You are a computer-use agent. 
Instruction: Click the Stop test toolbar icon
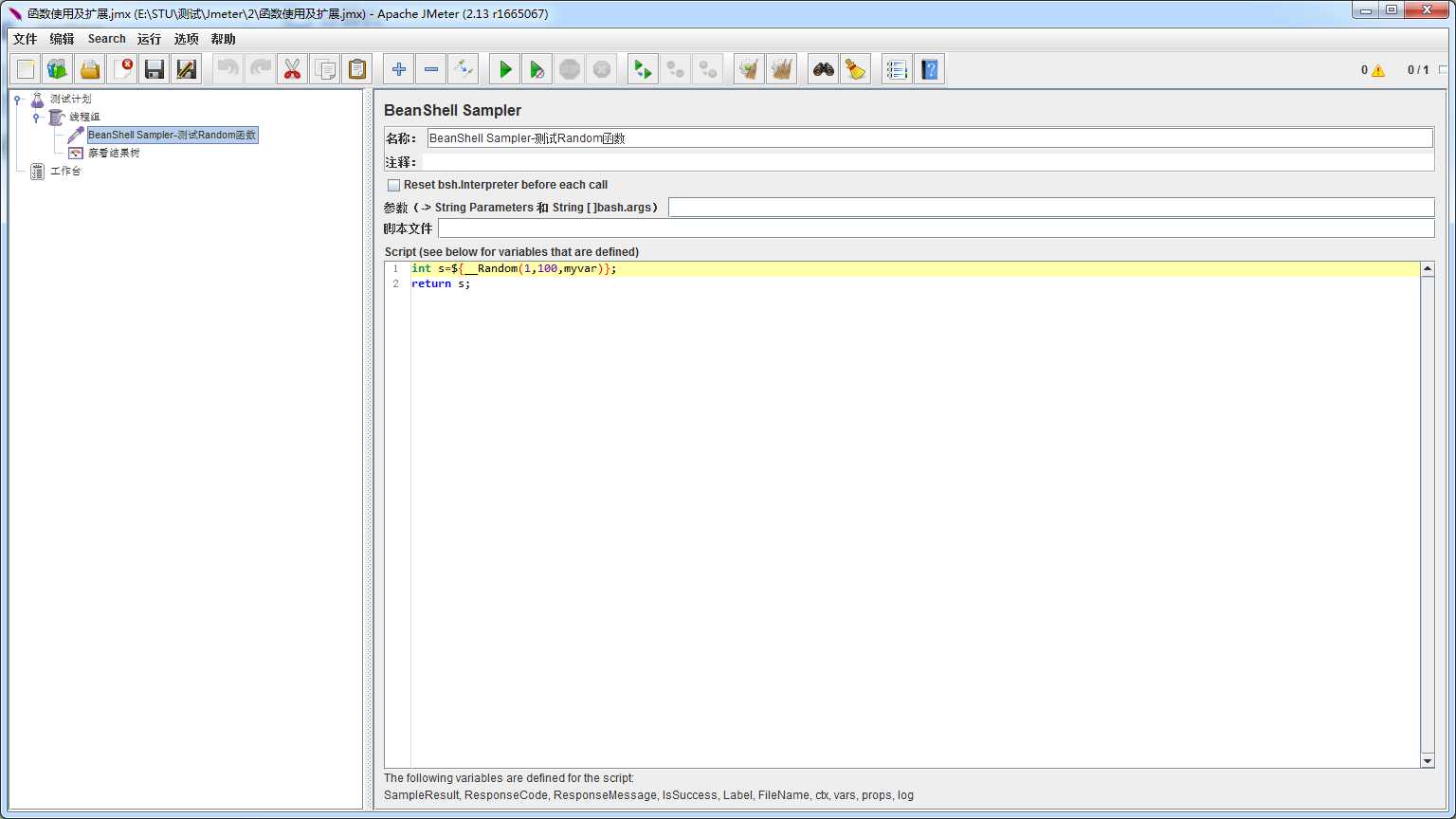pos(570,69)
